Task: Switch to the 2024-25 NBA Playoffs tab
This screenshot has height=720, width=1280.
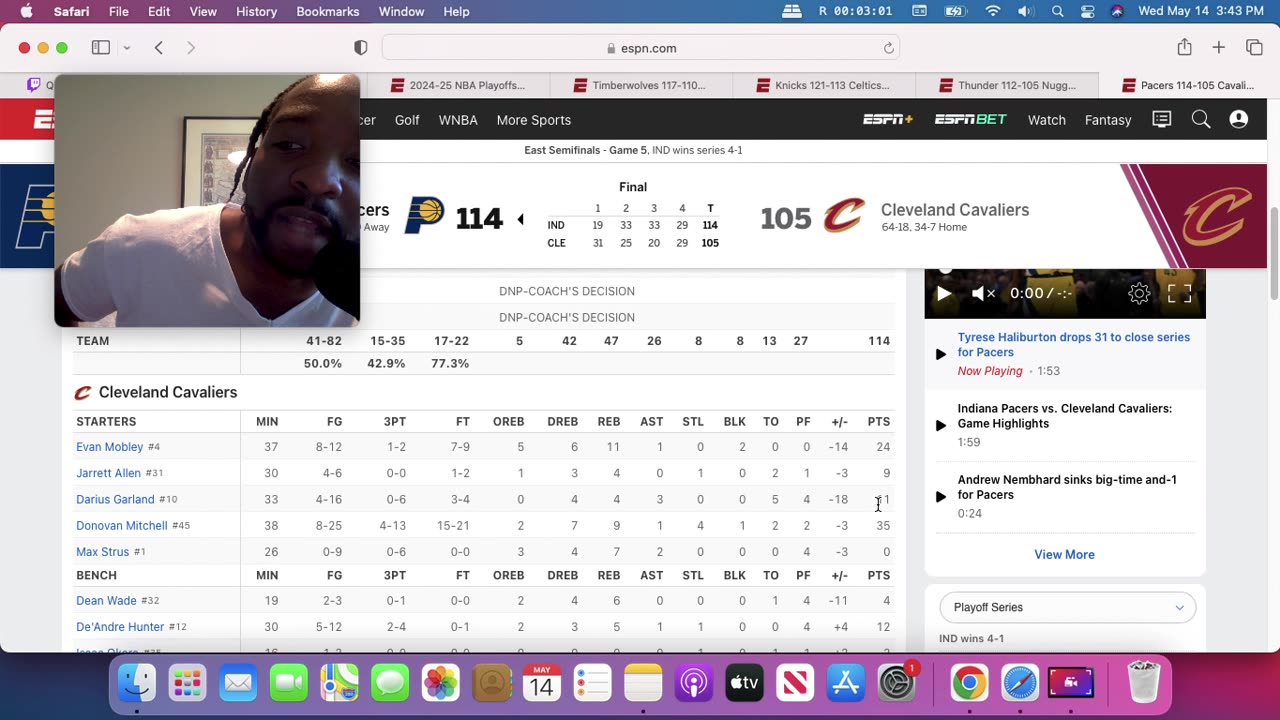Action: click(x=458, y=85)
